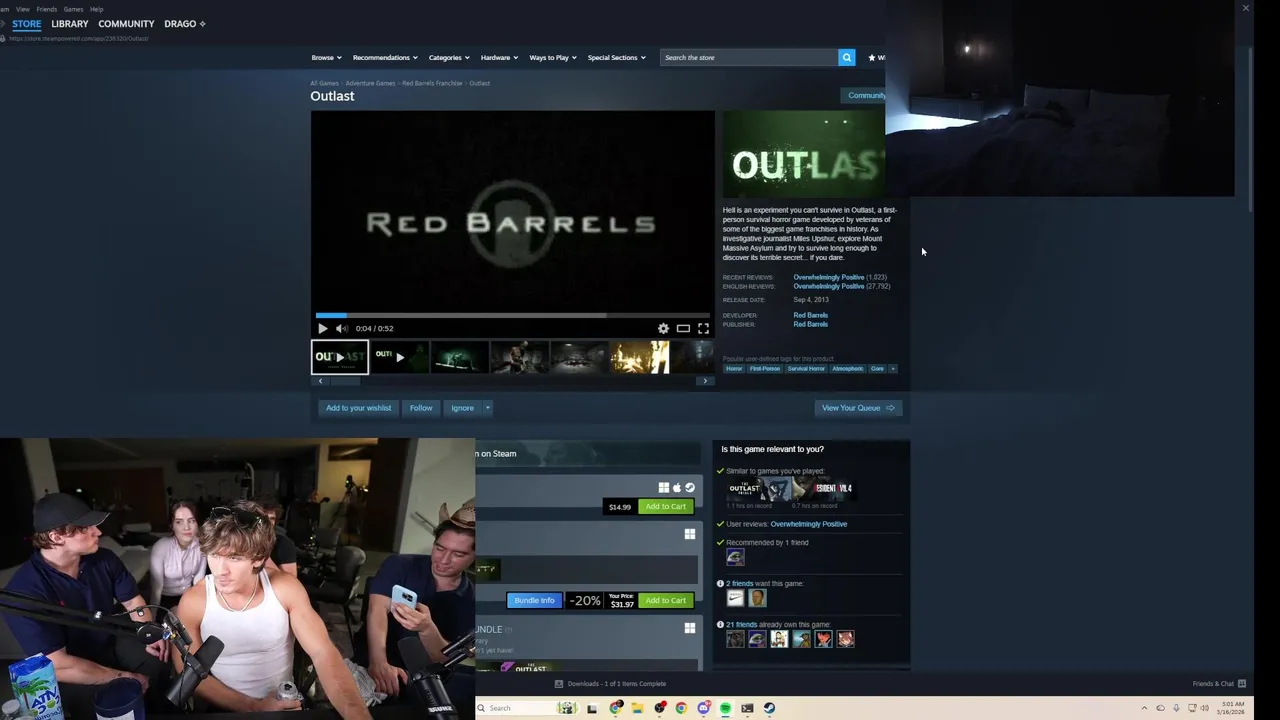Open trailer video settings gear
Viewport: 1280px width, 720px height.
[663, 328]
